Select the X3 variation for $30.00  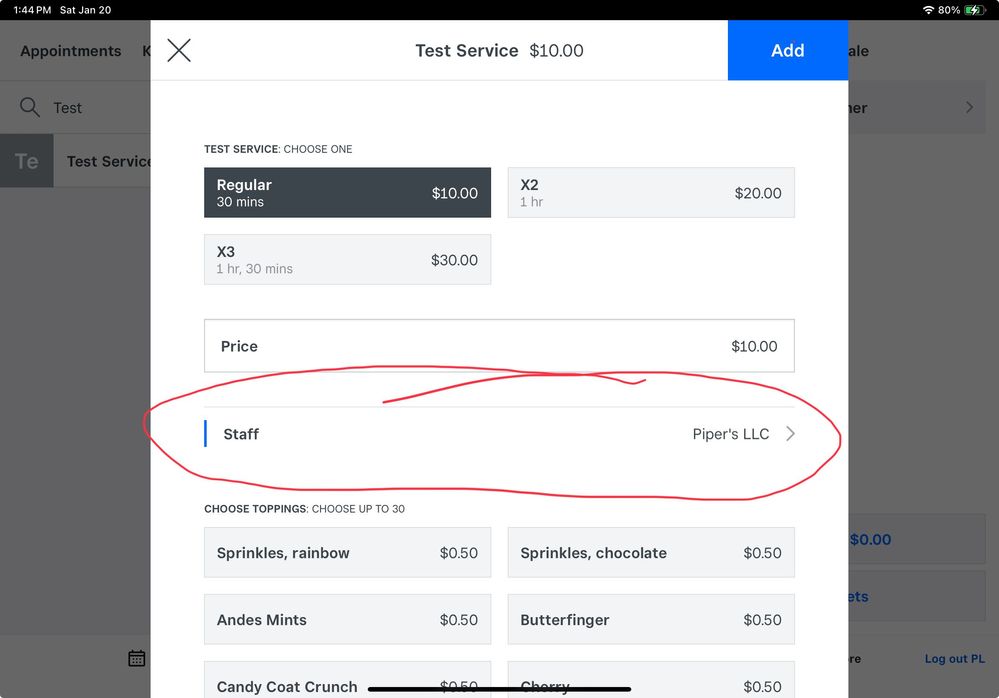click(x=347, y=260)
